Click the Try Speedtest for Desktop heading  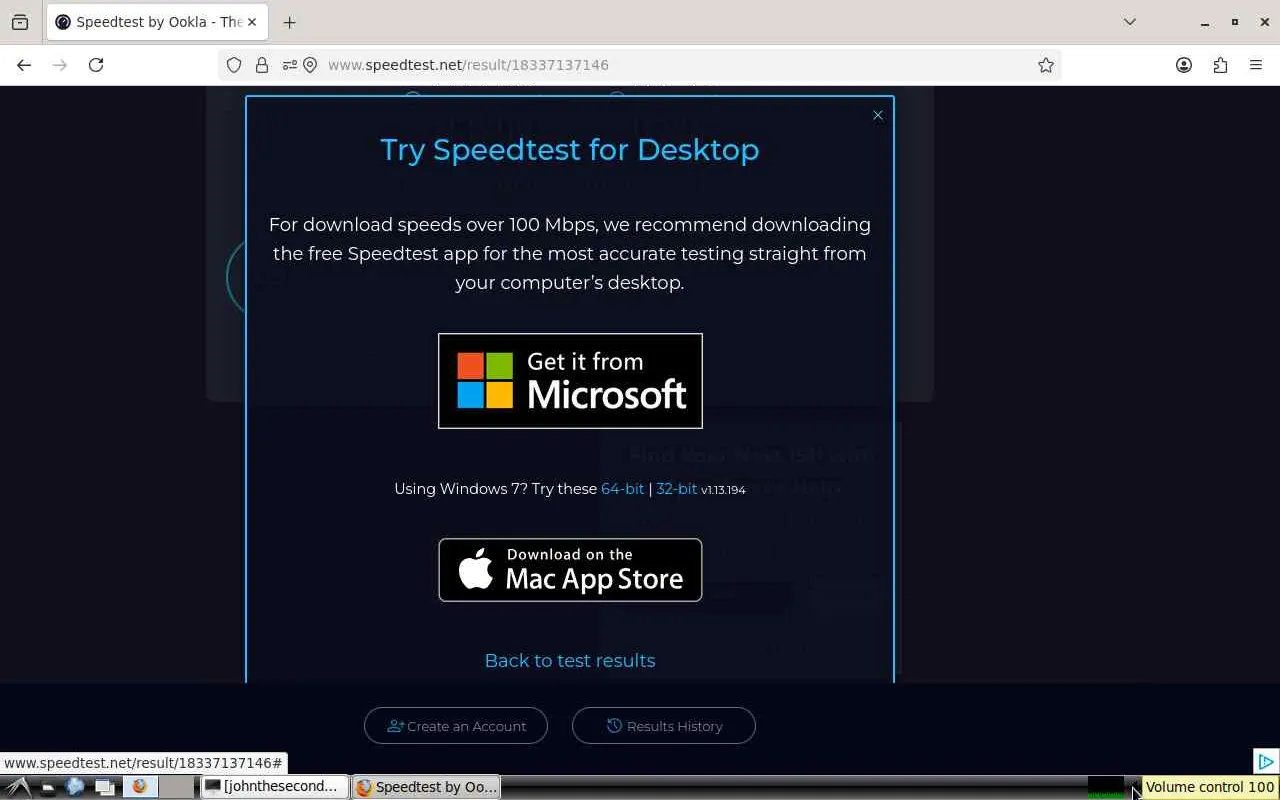click(570, 150)
